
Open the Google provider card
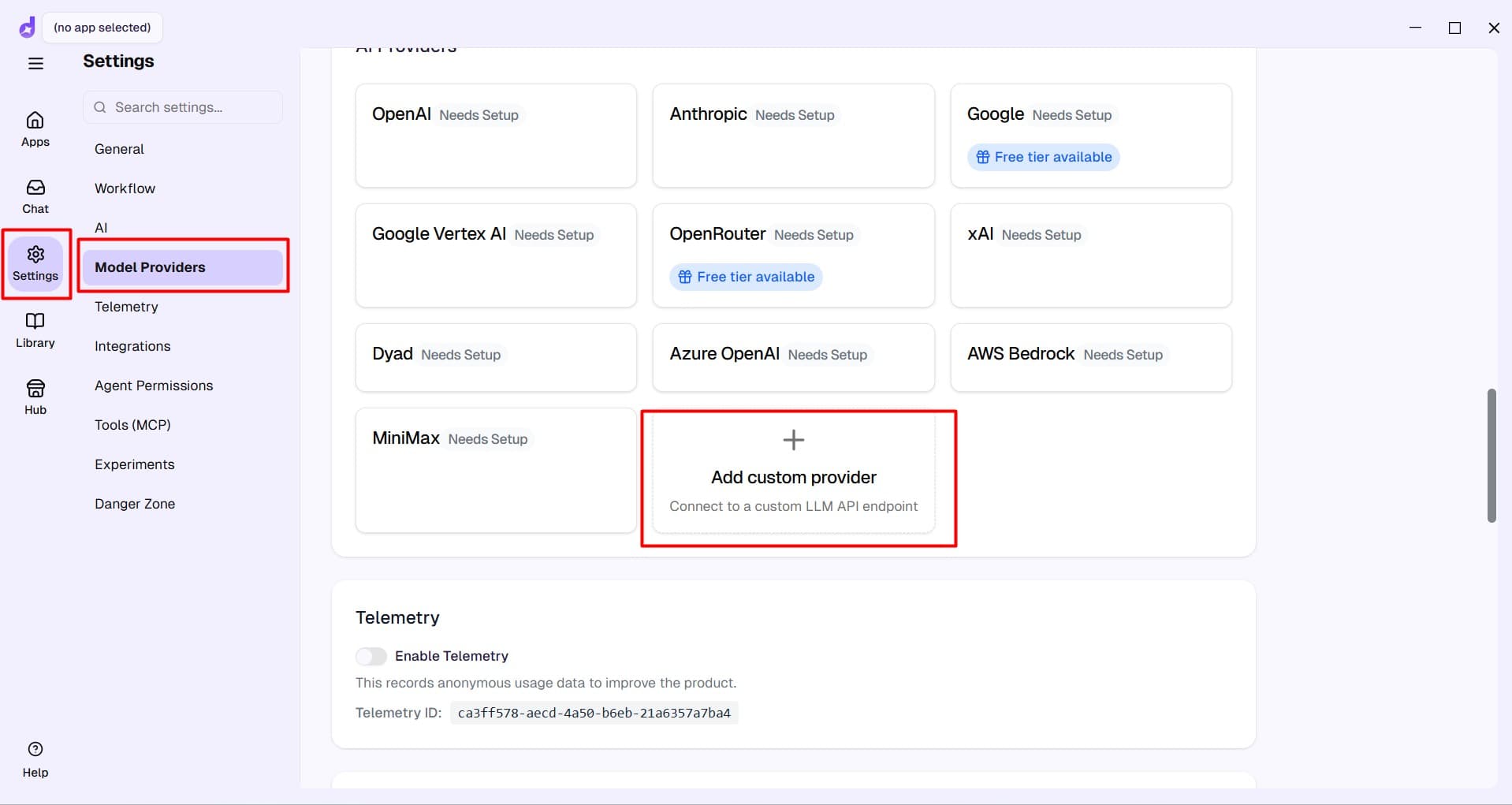point(1091,136)
